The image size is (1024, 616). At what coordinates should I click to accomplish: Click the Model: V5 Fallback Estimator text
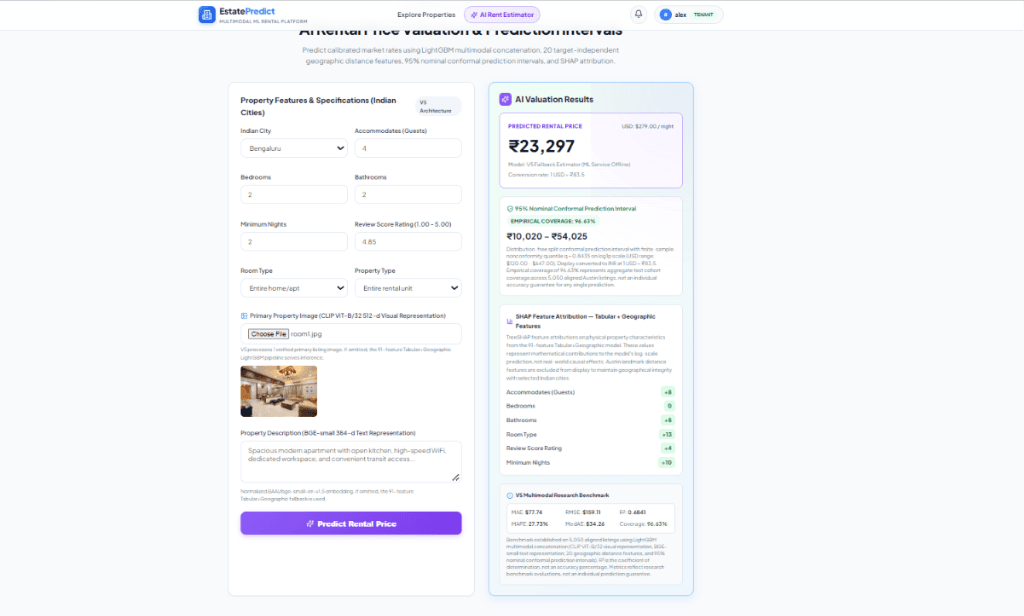[569, 164]
